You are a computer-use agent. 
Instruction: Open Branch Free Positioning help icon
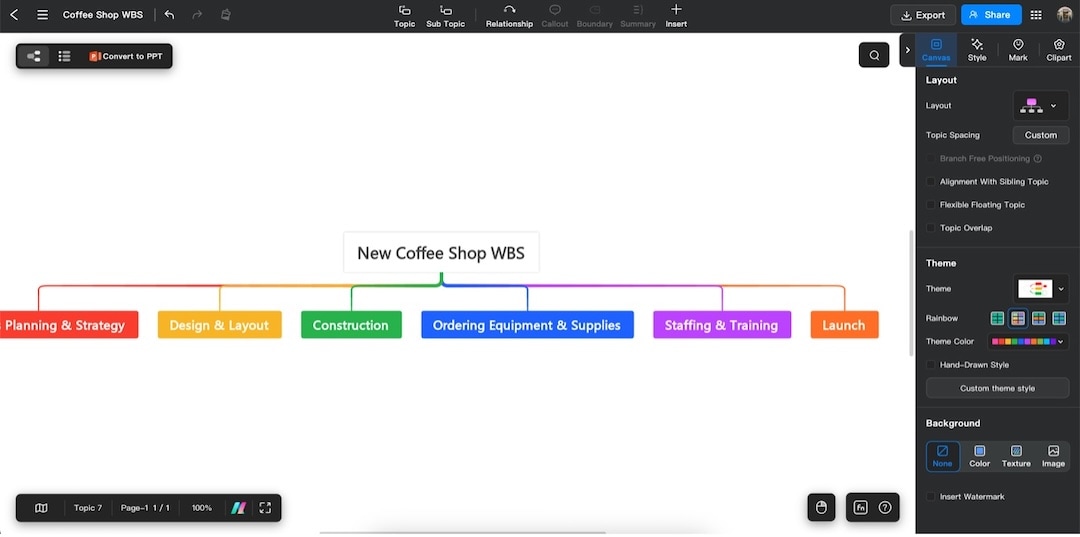1037,158
